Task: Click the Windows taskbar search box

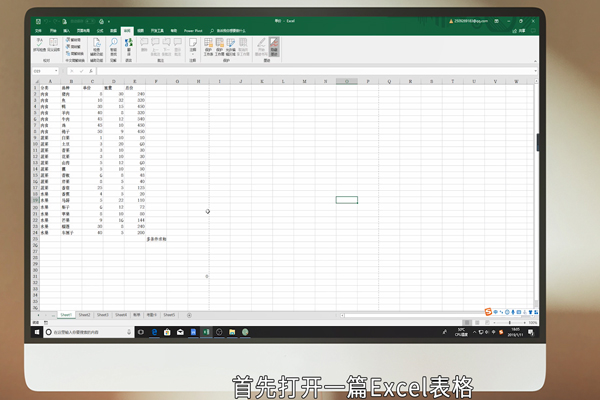Action: click(89, 332)
